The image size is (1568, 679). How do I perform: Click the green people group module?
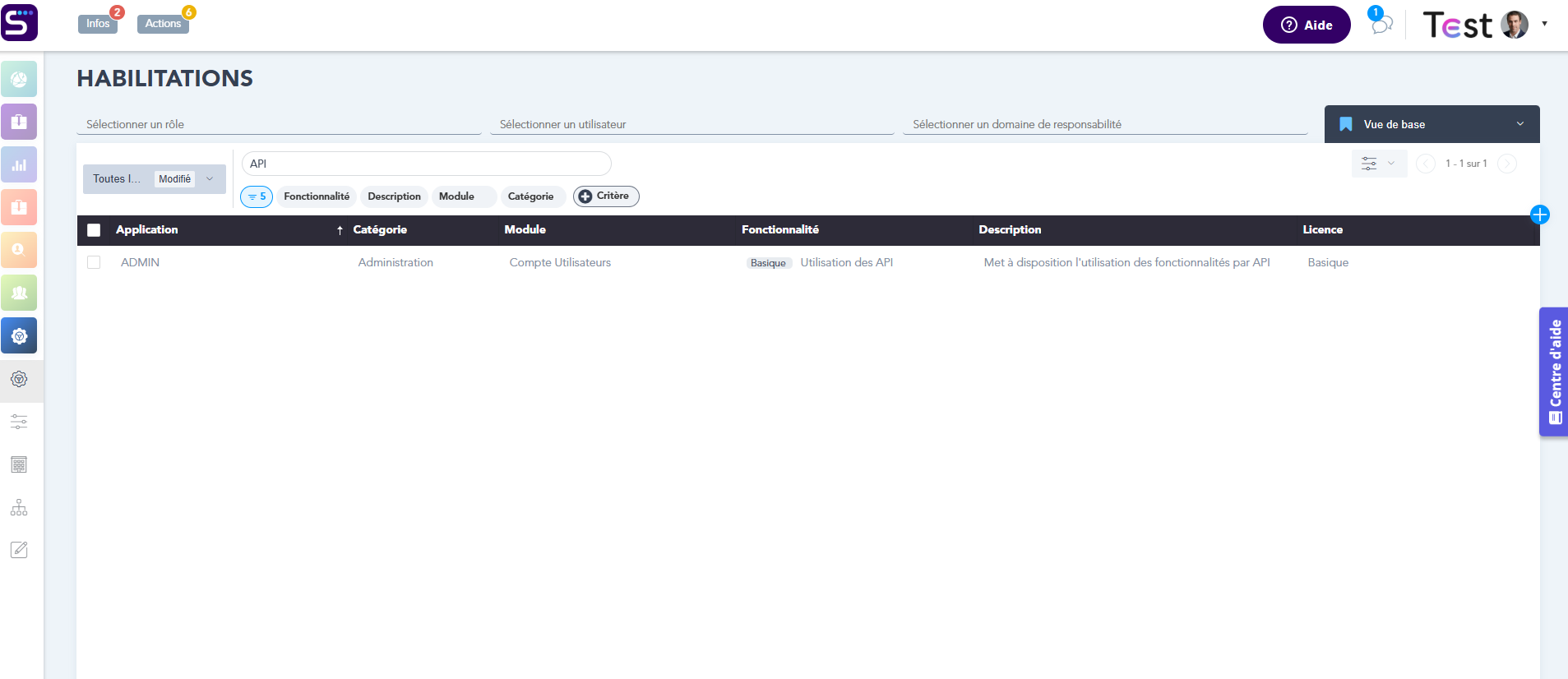(19, 293)
